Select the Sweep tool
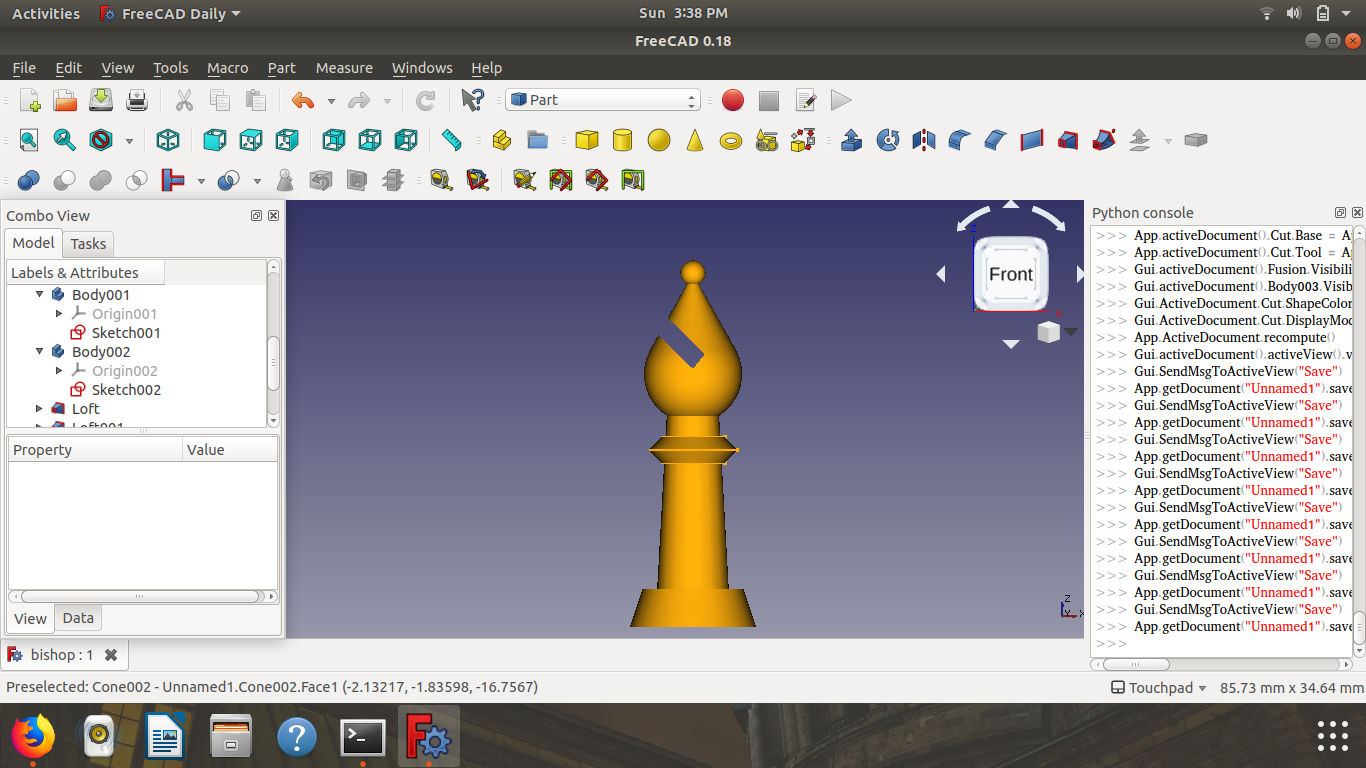 pos(1104,140)
